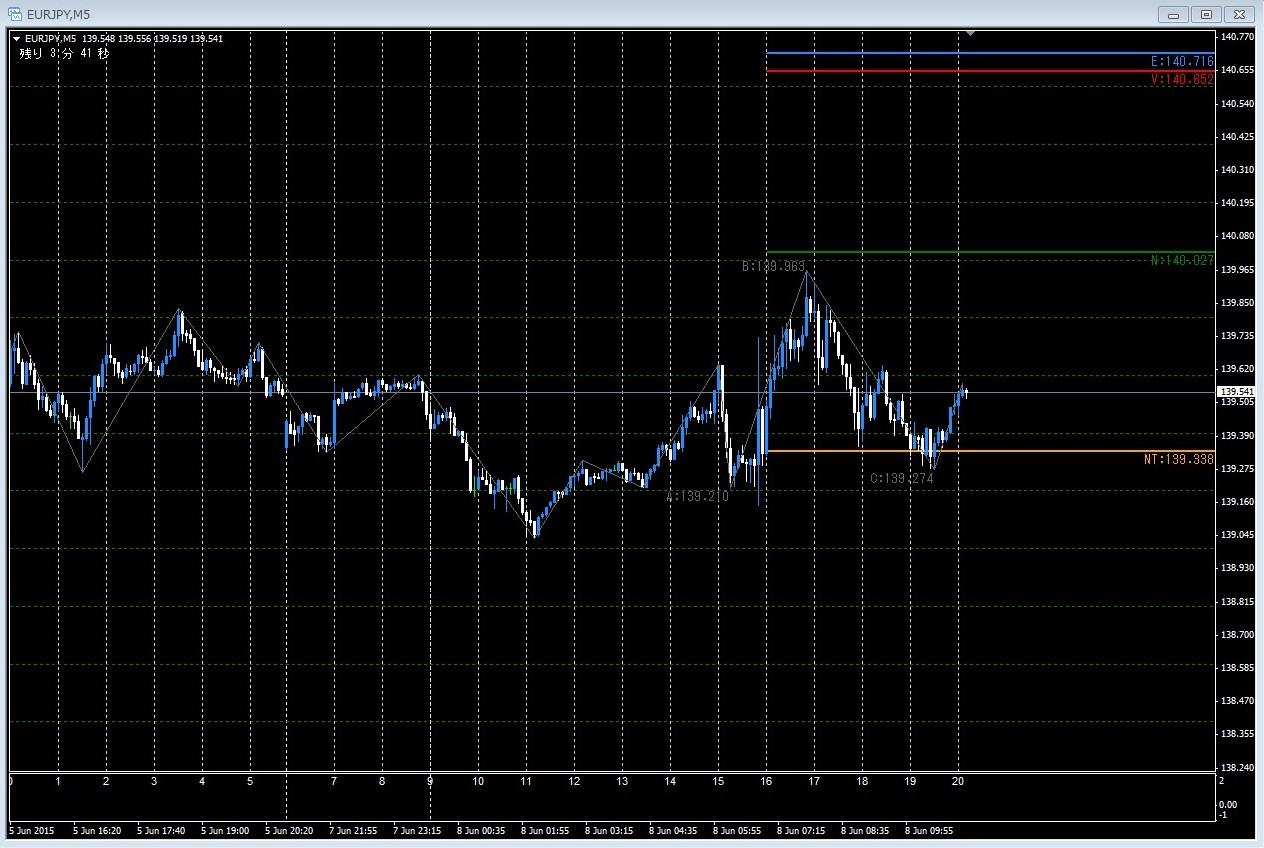
Task: Click the 7 Jun 23:15 time label
Action: [419, 830]
